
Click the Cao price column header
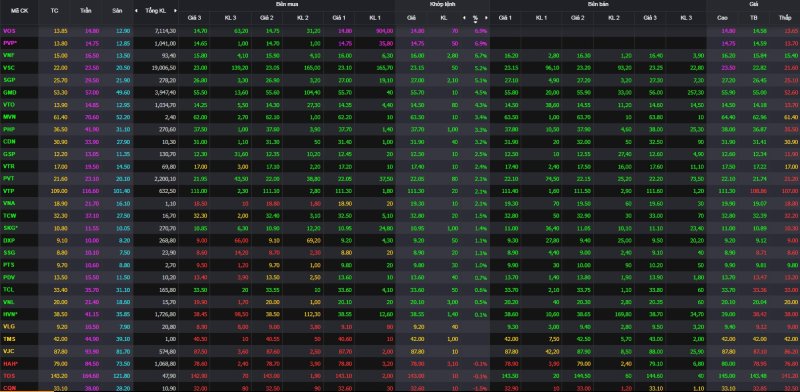[x=722, y=17]
